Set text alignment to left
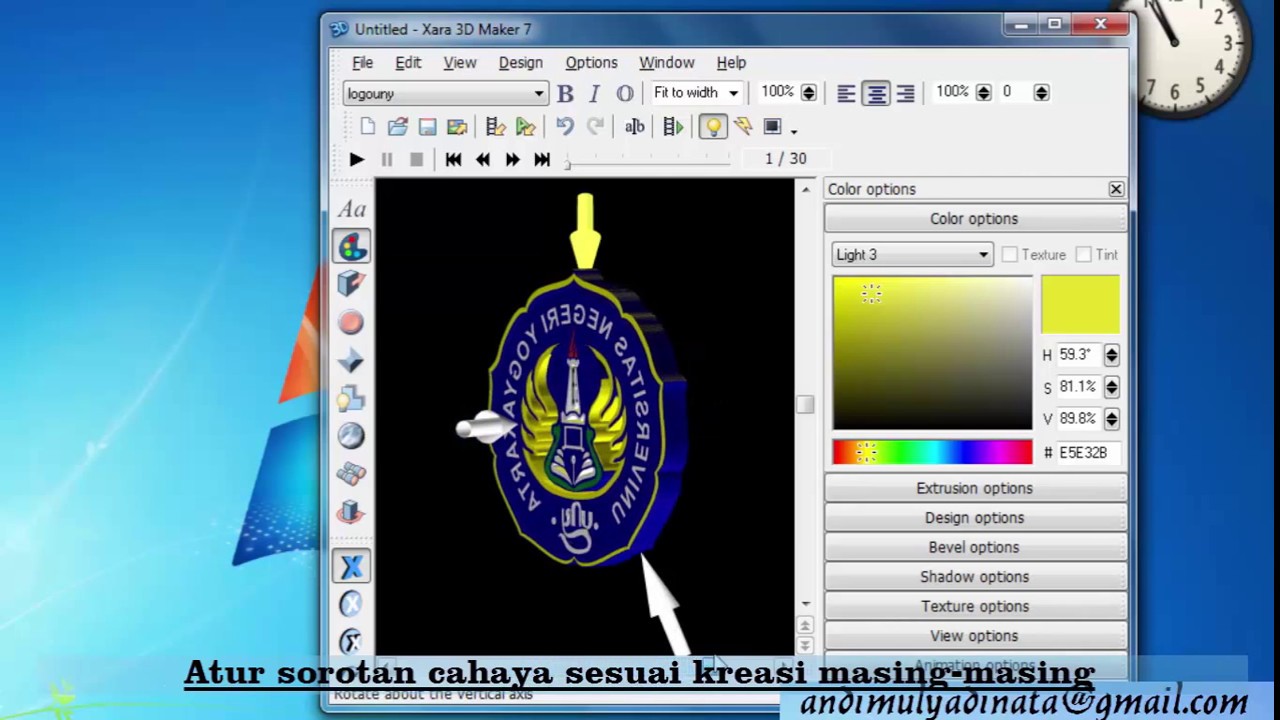The width and height of the screenshot is (1280, 720). (x=846, y=93)
